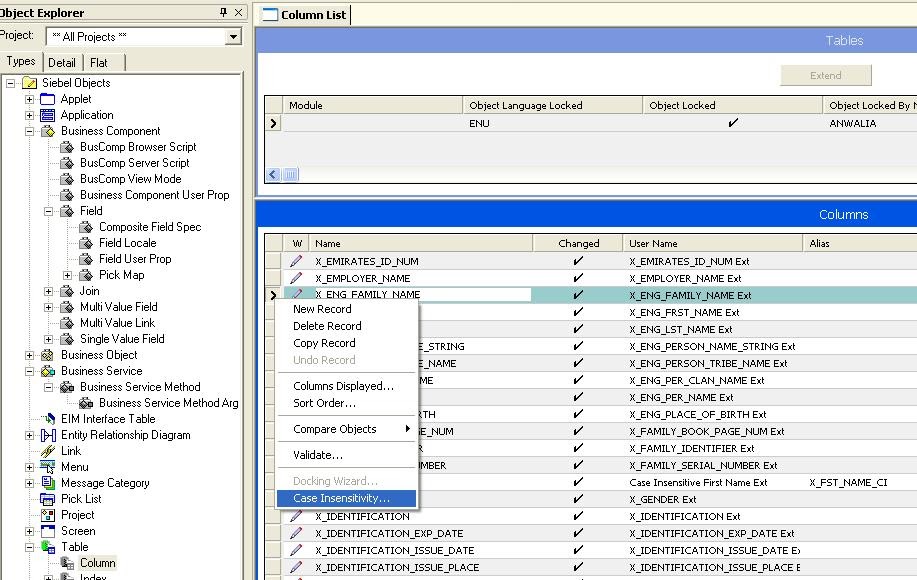
Task: Toggle the auto-hide pin on Object Explorer
Action: (x=225, y=12)
